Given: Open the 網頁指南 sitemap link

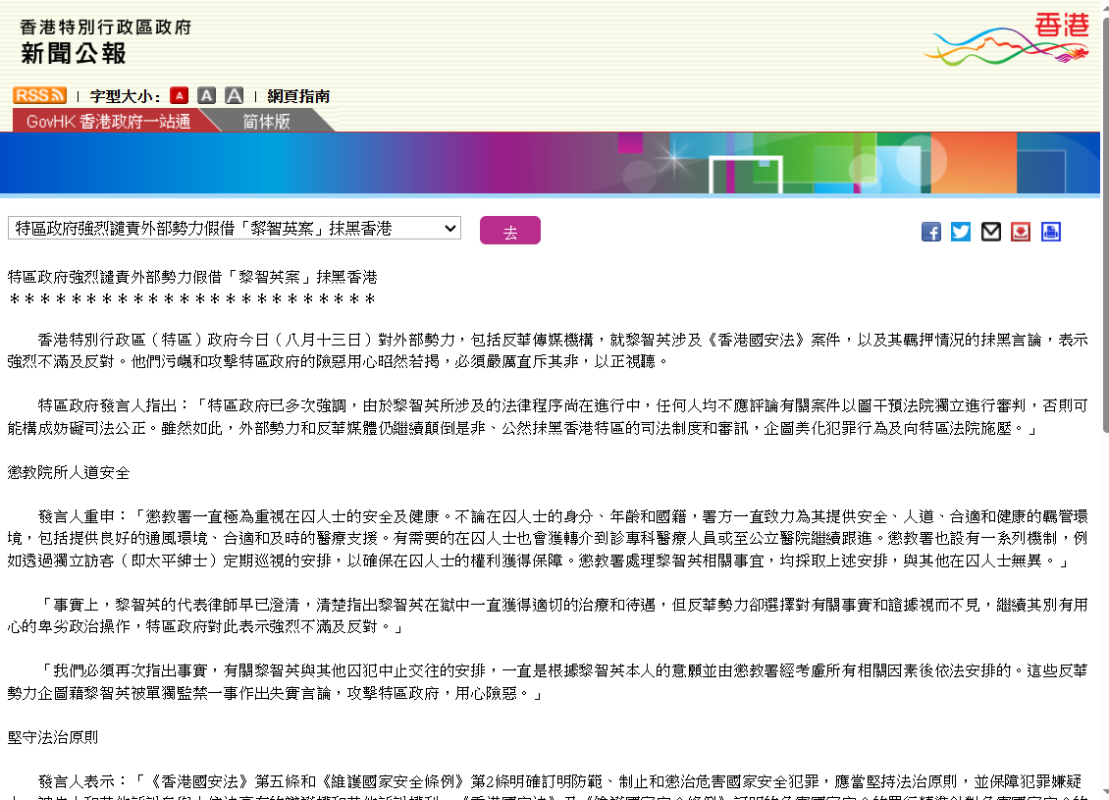Looking at the screenshot, I should 298,96.
